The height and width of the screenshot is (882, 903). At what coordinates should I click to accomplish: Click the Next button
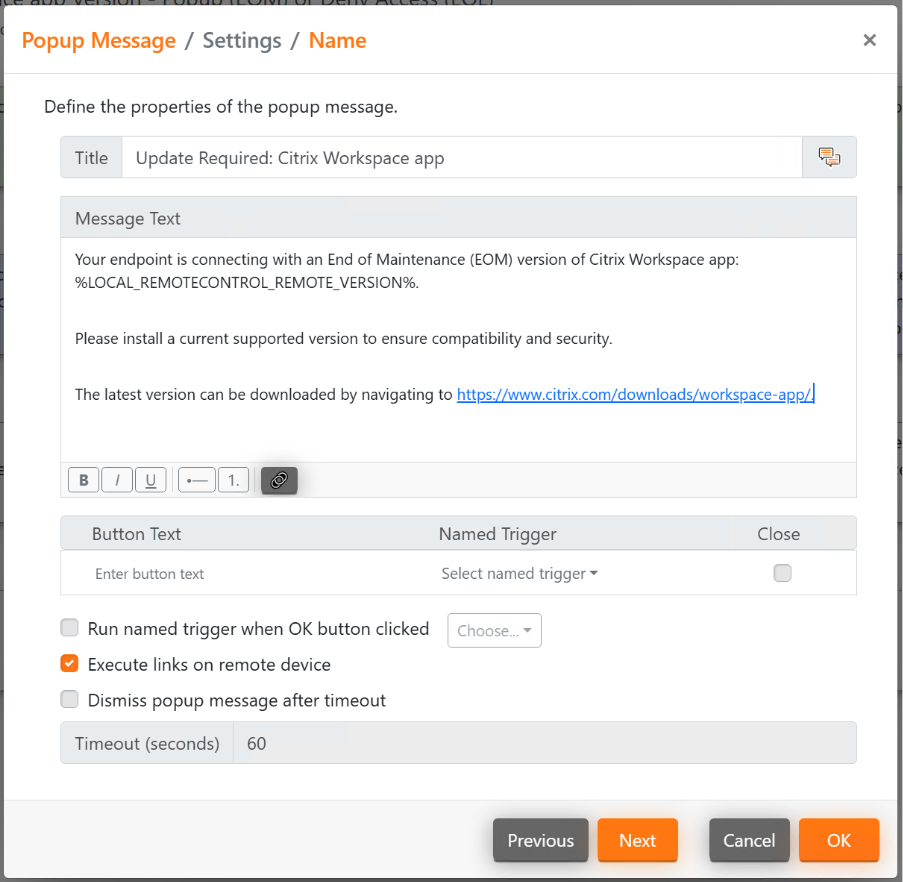(x=638, y=840)
